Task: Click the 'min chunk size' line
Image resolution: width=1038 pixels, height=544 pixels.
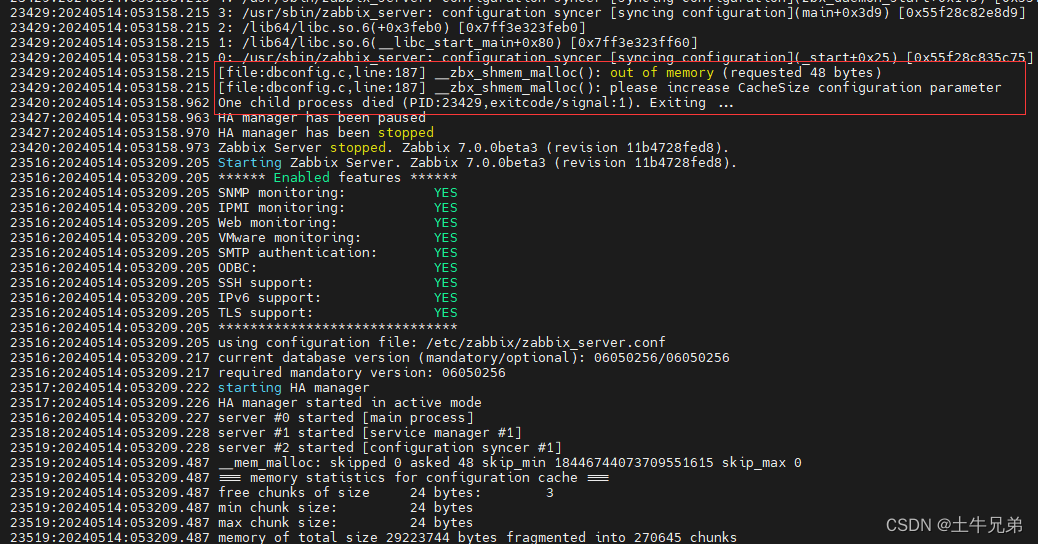Action: [x=346, y=508]
